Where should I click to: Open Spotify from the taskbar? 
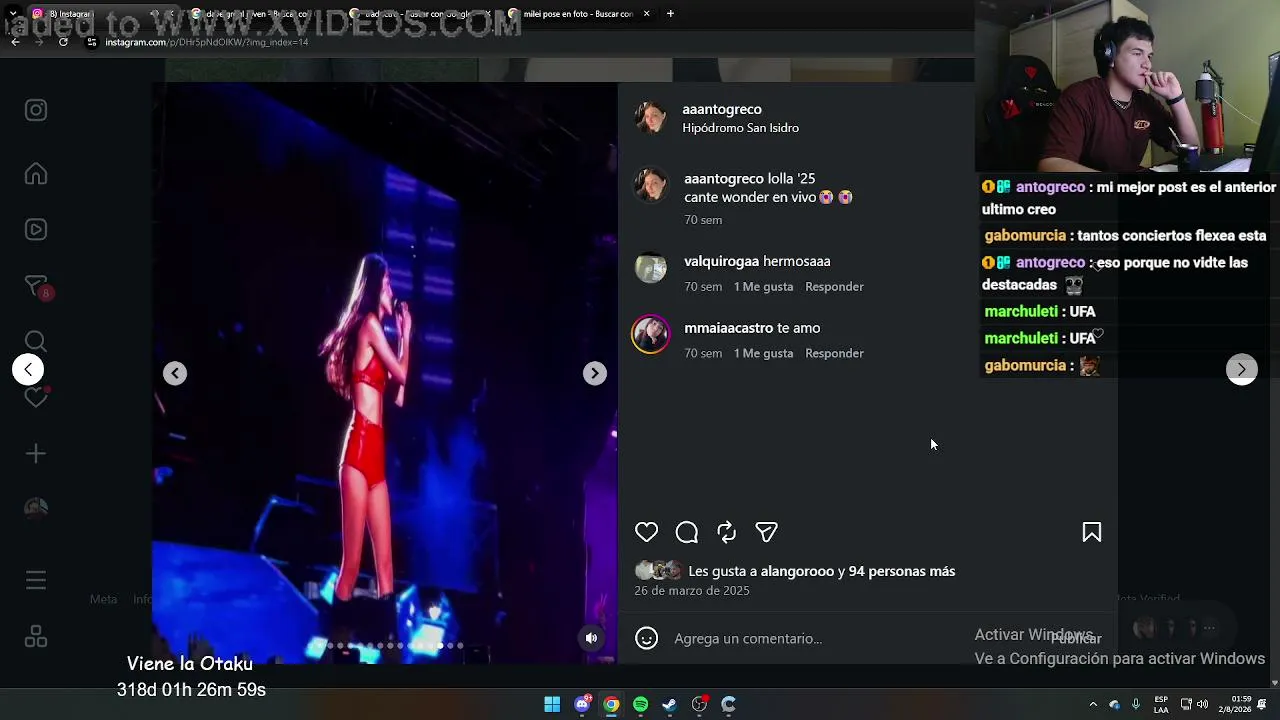click(641, 705)
